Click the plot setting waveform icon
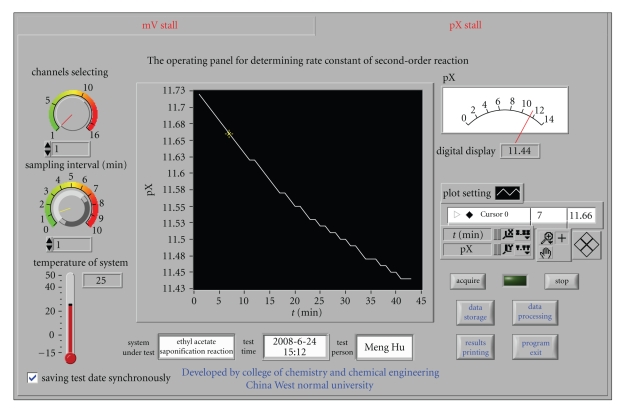Screen dimensions: 624x409 click(x=509, y=192)
